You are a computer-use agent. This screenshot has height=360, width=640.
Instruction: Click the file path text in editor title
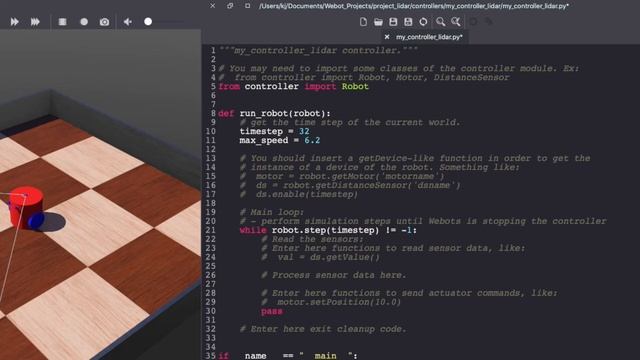[414, 6]
